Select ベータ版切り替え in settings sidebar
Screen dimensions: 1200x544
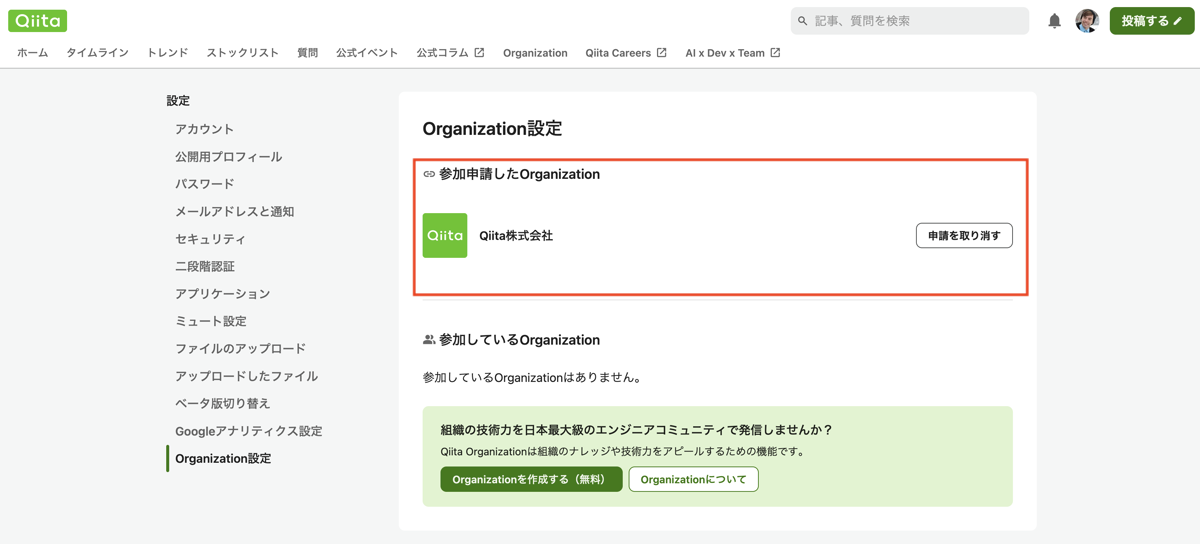[222, 403]
